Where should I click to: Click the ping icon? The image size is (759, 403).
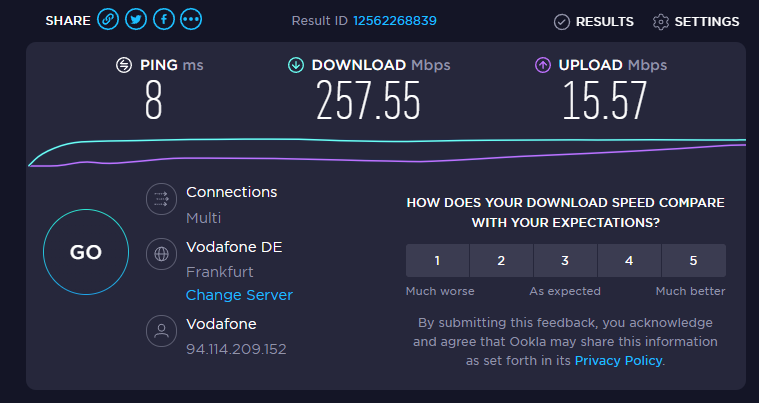(x=124, y=65)
